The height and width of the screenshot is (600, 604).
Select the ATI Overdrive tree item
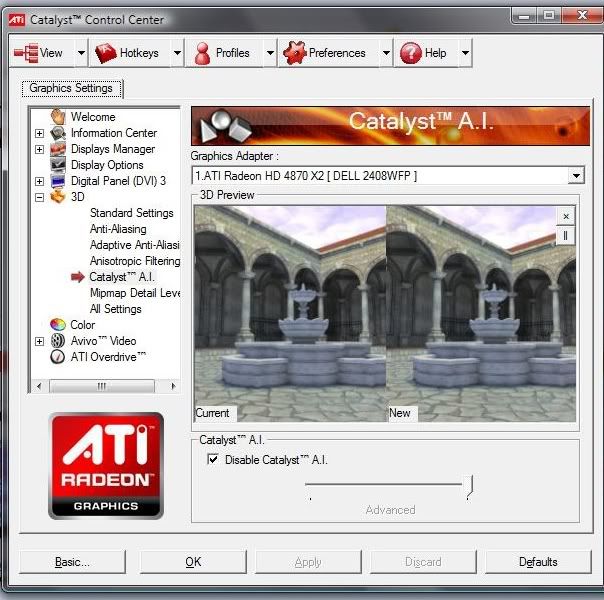[108, 357]
